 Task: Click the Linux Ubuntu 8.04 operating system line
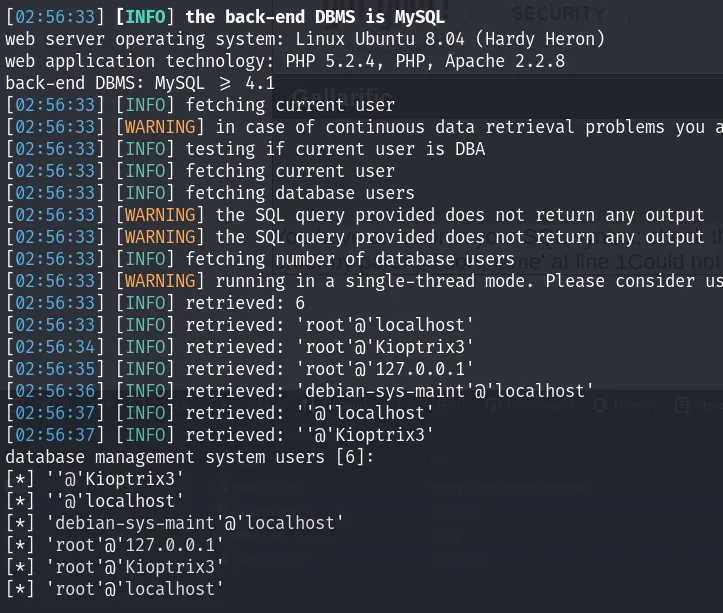pos(305,39)
